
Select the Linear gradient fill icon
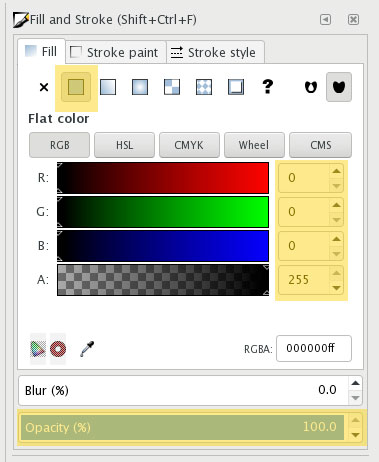pyautogui.click(x=108, y=87)
